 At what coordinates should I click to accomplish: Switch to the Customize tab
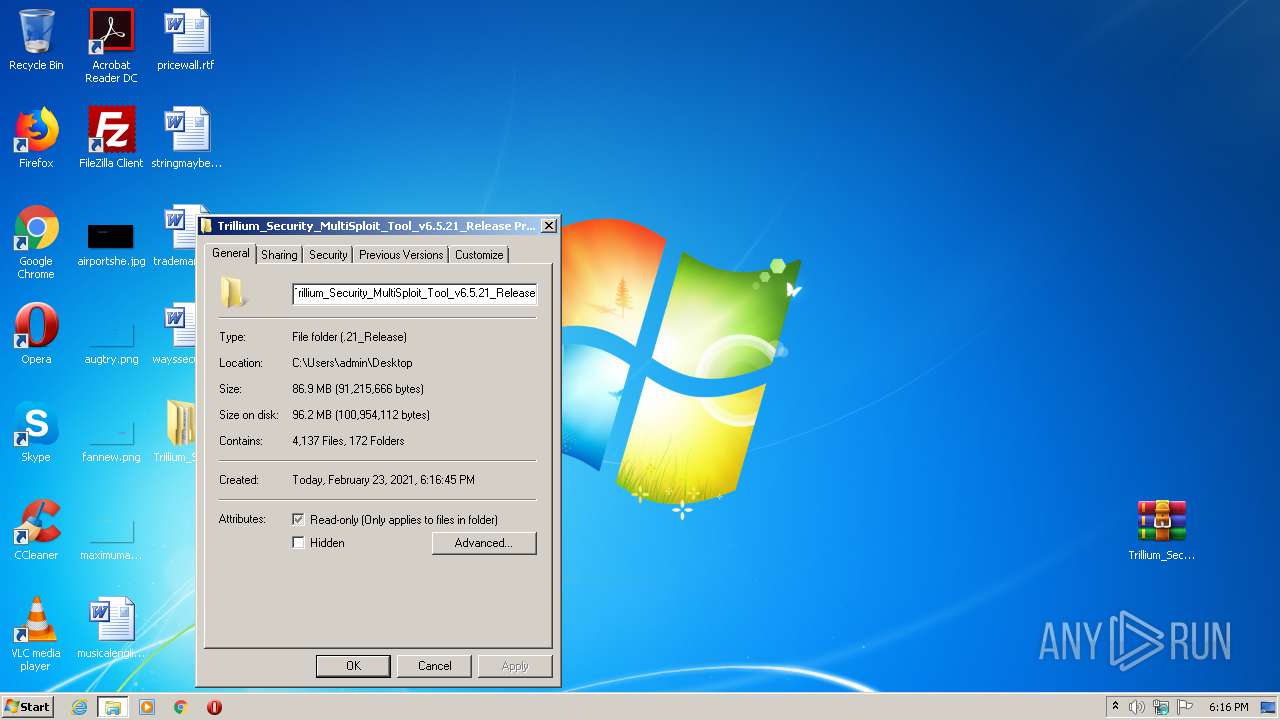pyautogui.click(x=479, y=255)
